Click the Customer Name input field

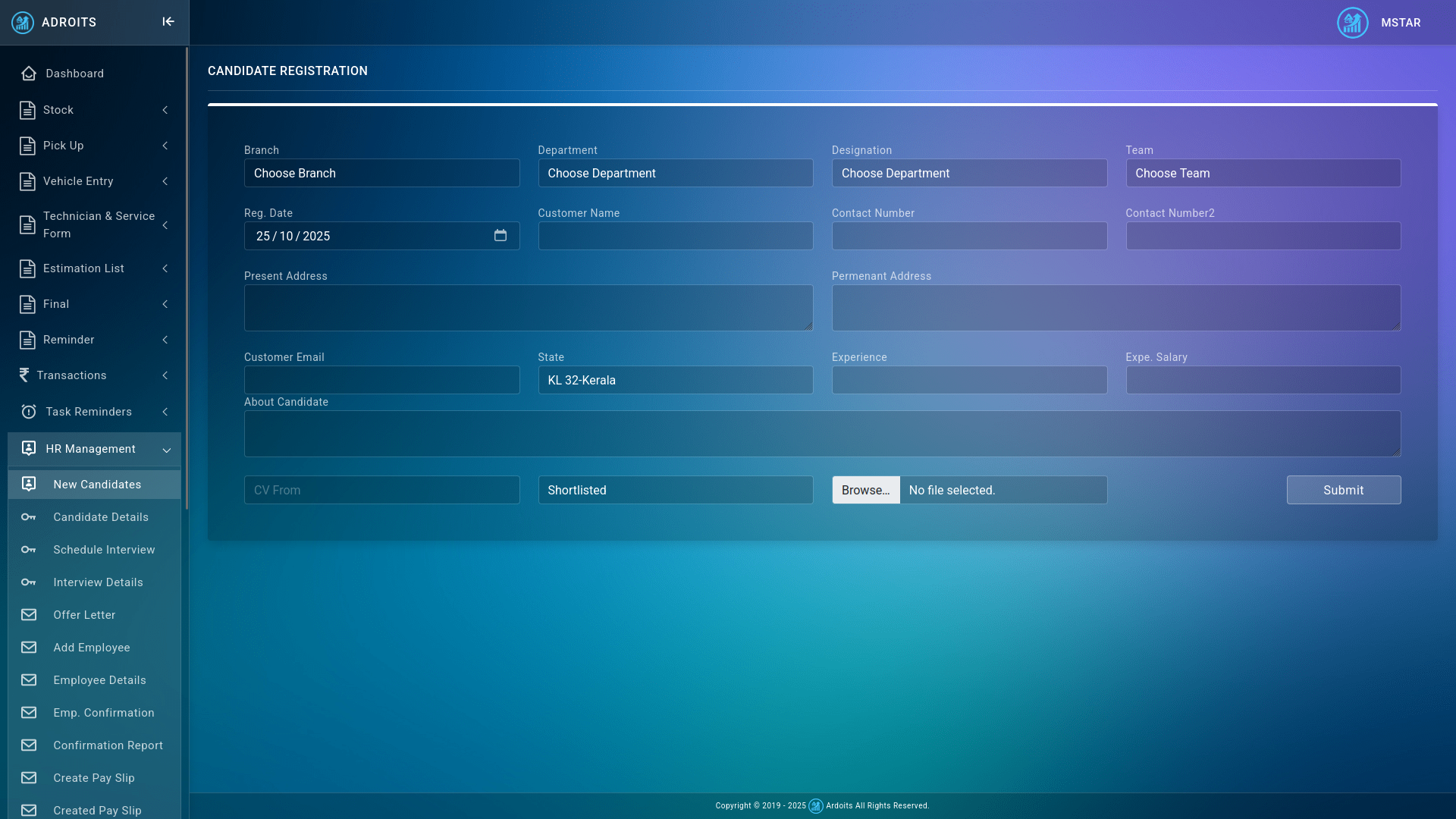click(675, 236)
